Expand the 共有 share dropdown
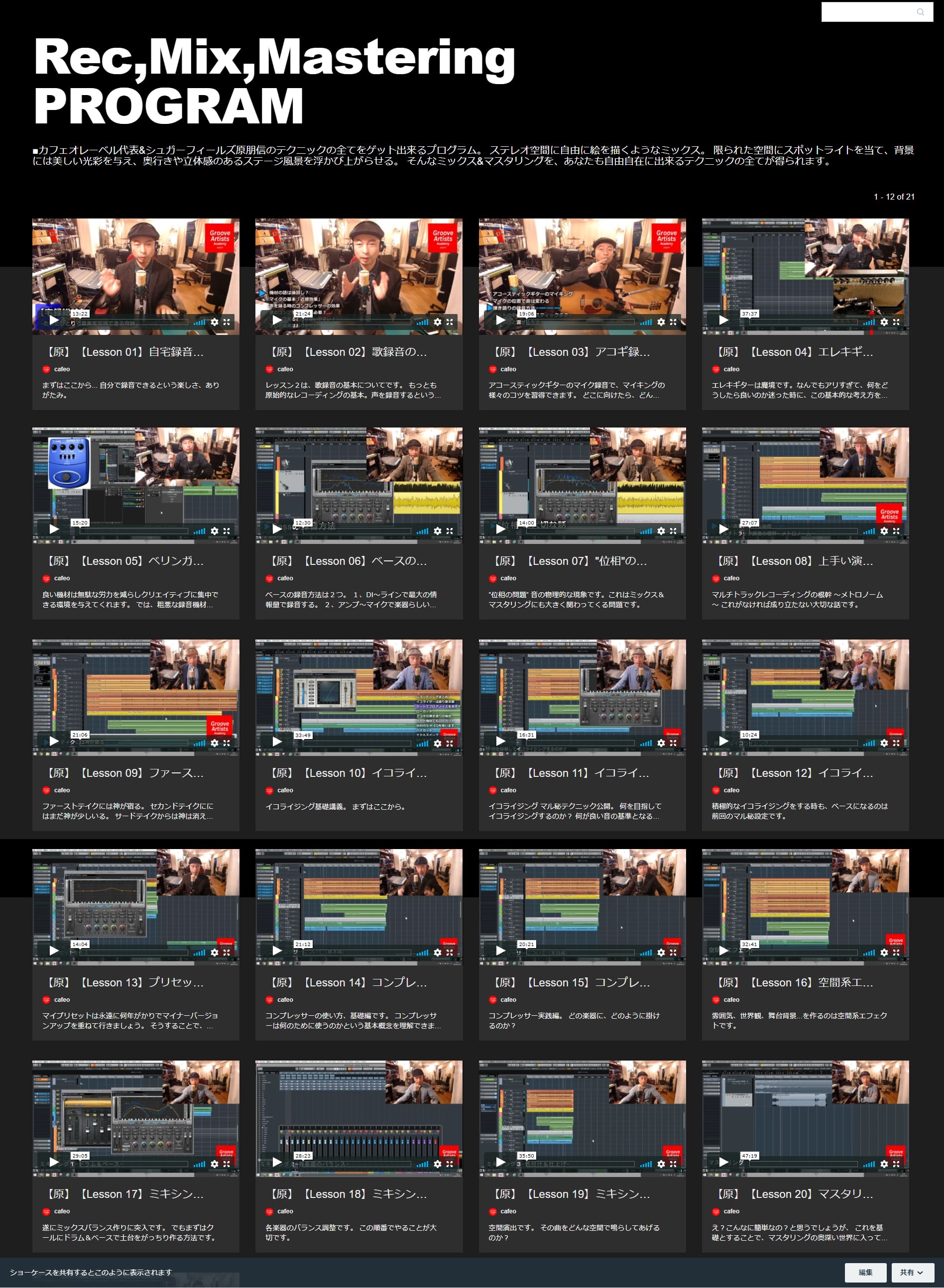944x1288 pixels. 912,1272
